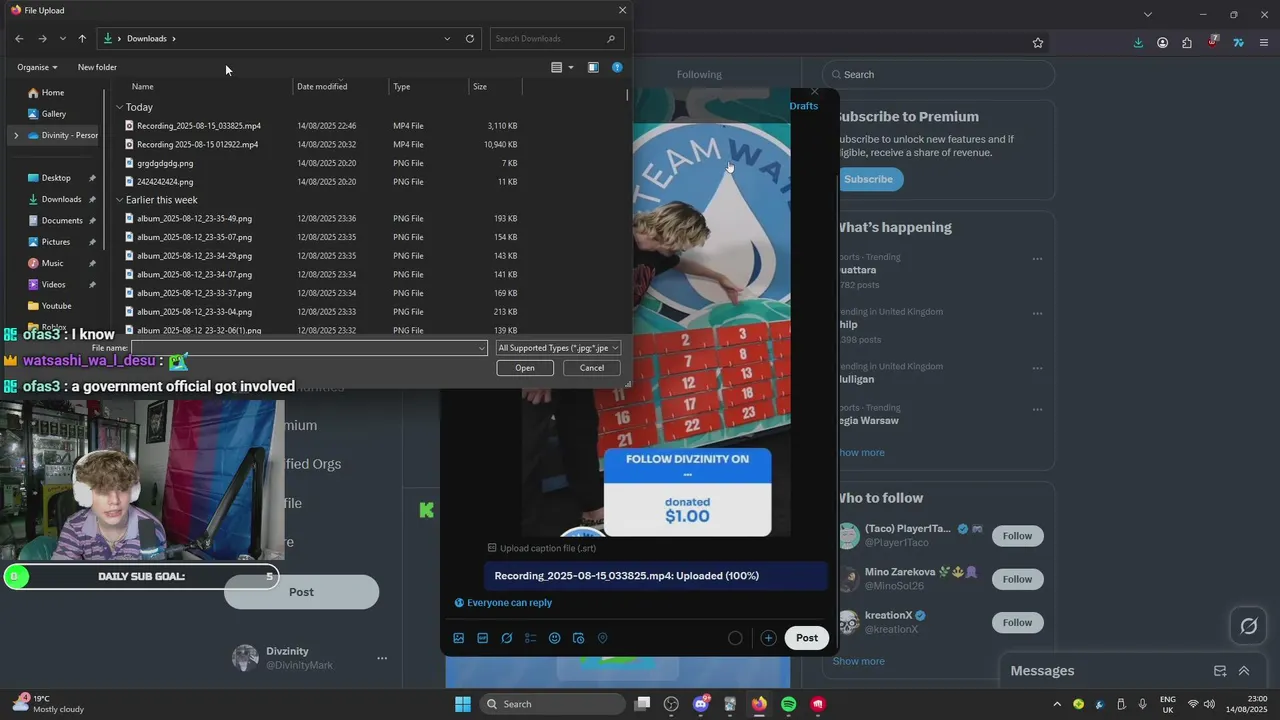Cancel the File Upload dialog
Viewport: 1280px width, 720px height.
(592, 368)
